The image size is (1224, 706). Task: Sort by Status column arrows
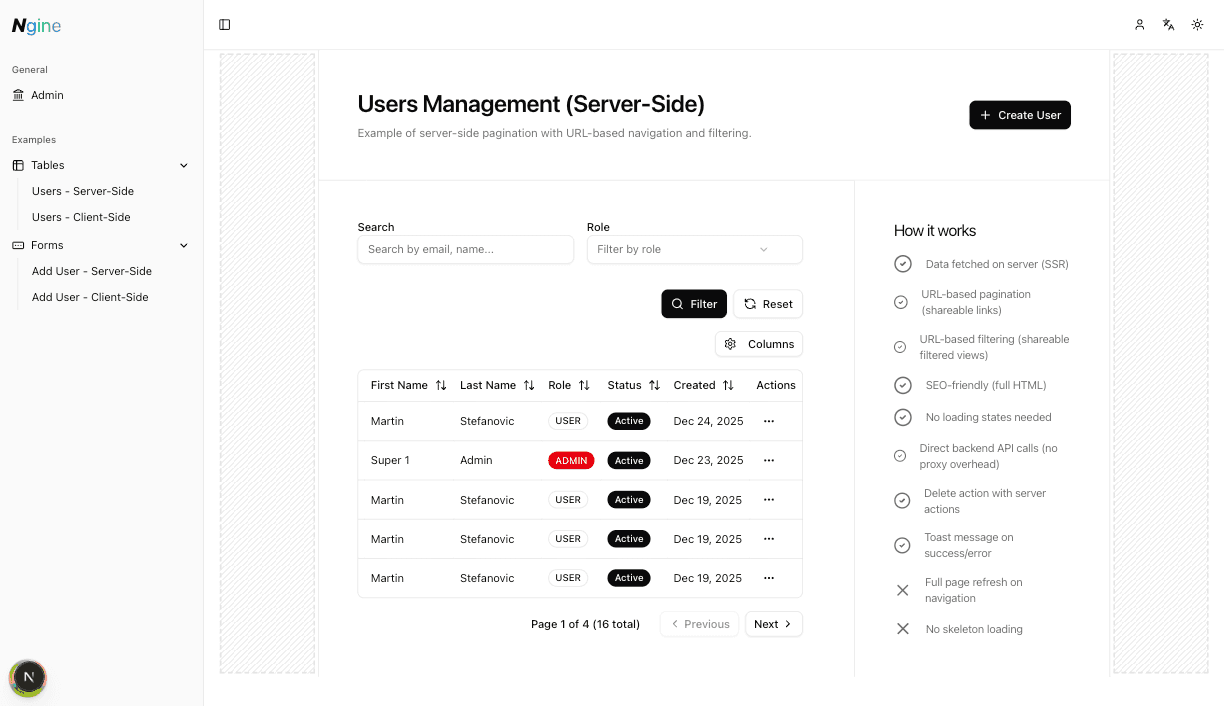tap(654, 385)
